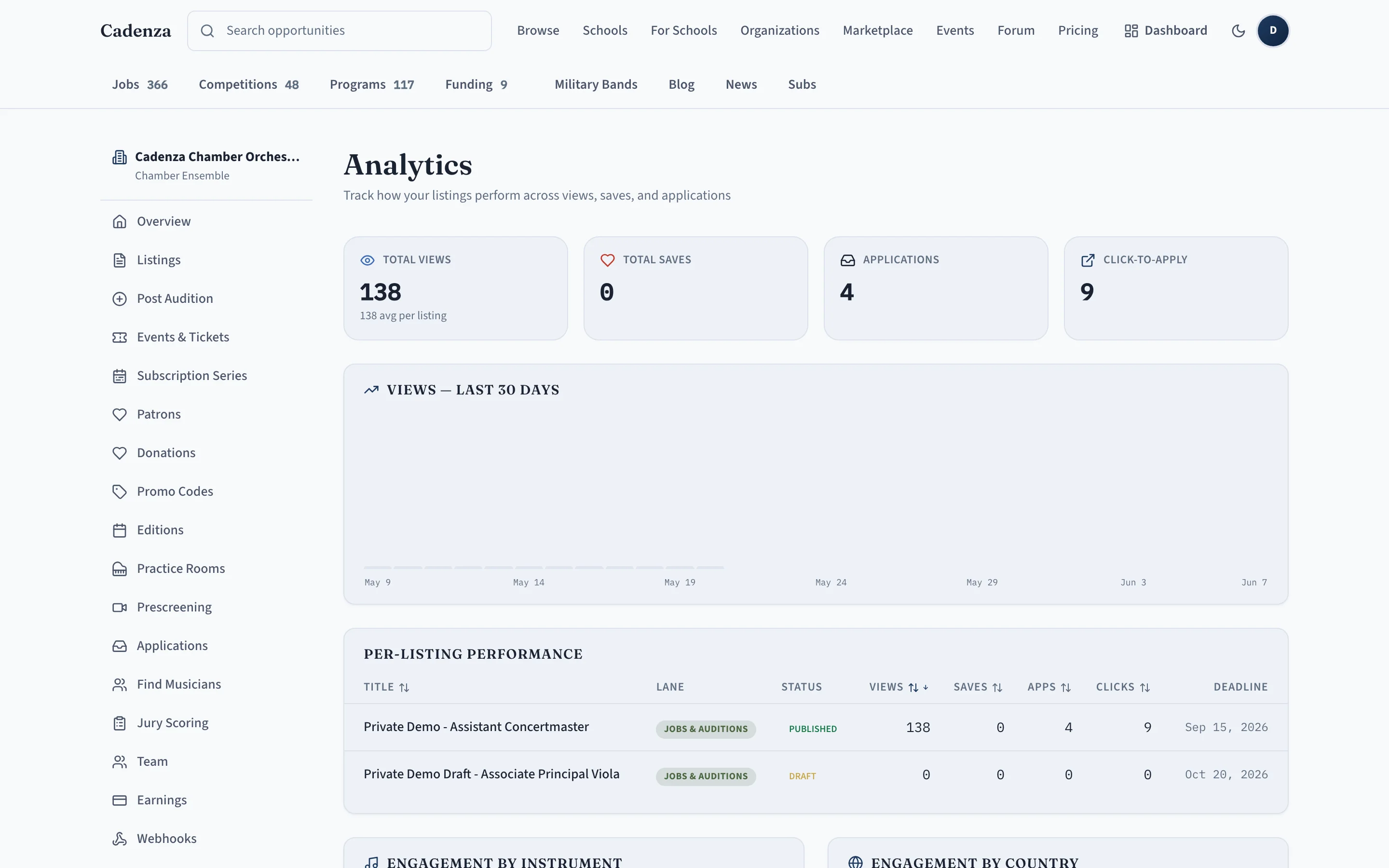
Task: Open For Schools navigation link
Action: pos(683,30)
